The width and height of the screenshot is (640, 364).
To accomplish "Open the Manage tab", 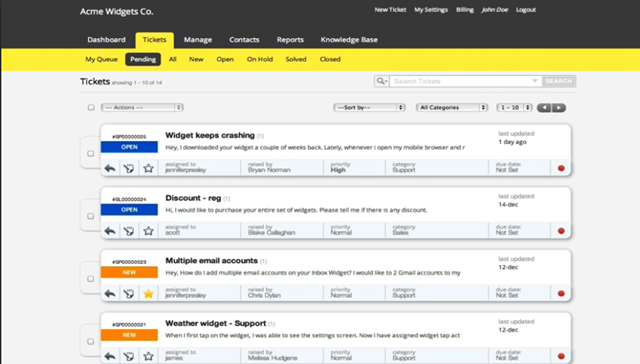I will click(x=198, y=40).
